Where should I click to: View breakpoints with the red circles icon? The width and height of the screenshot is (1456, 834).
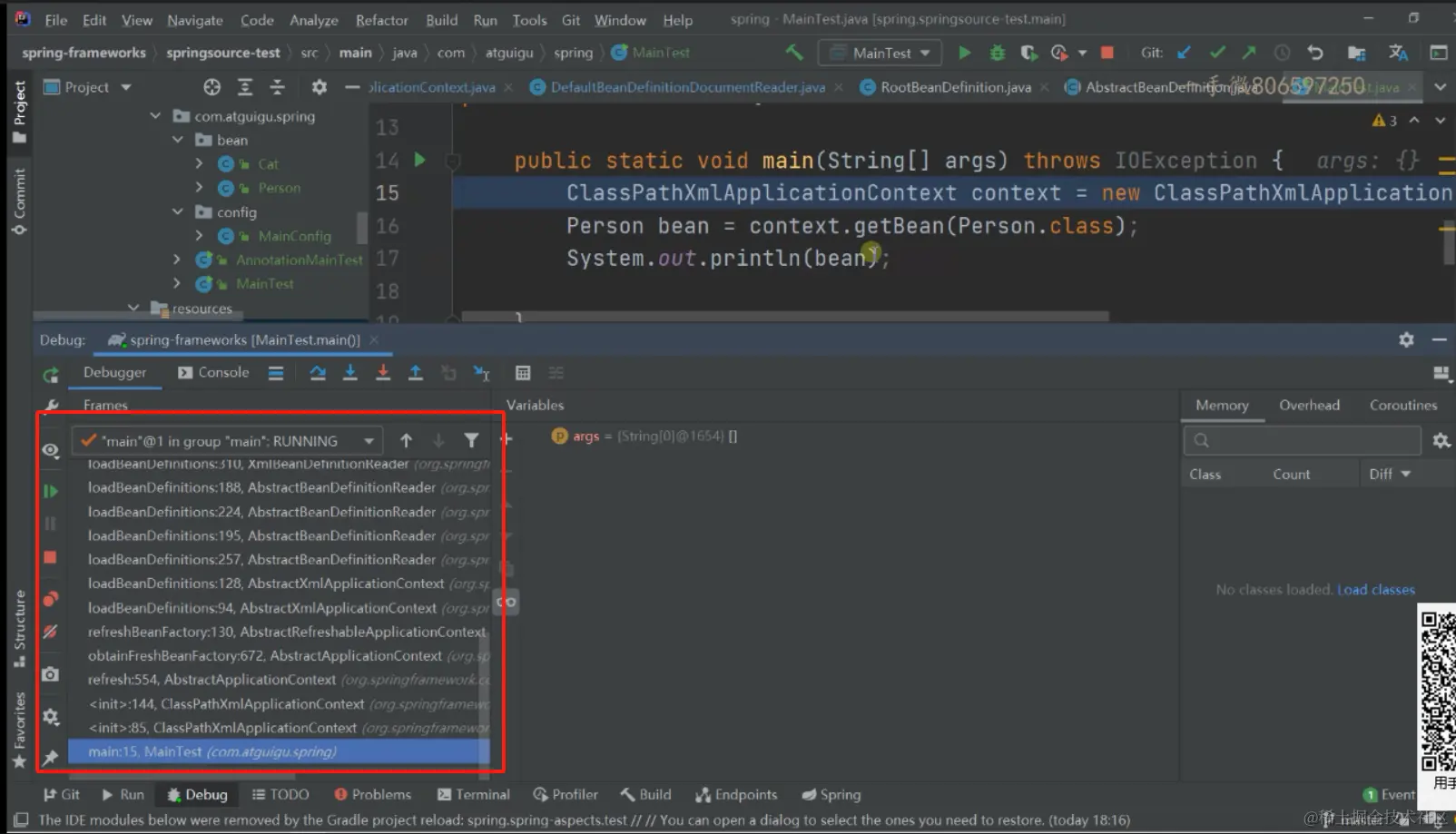pos(51,599)
